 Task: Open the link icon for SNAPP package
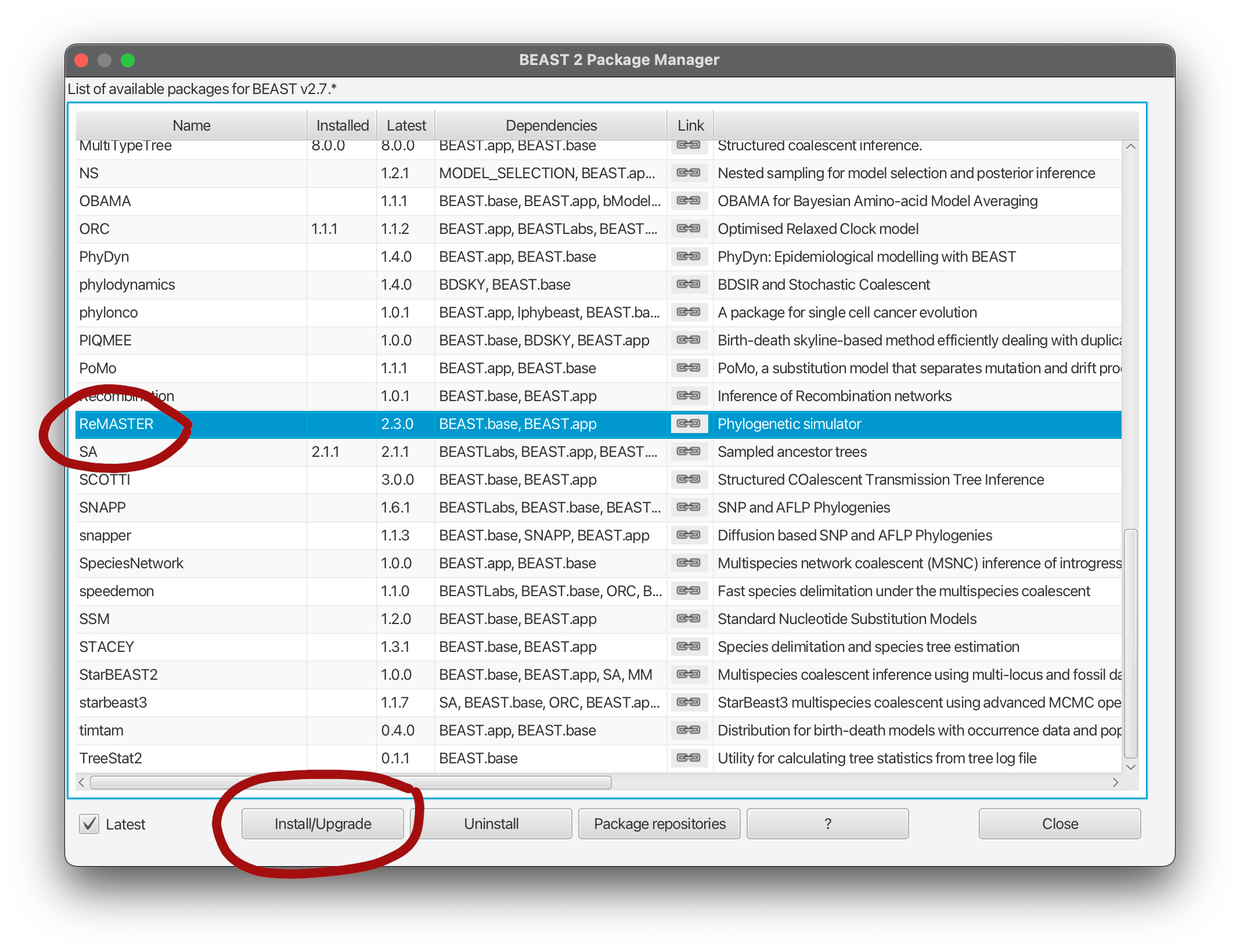click(689, 507)
